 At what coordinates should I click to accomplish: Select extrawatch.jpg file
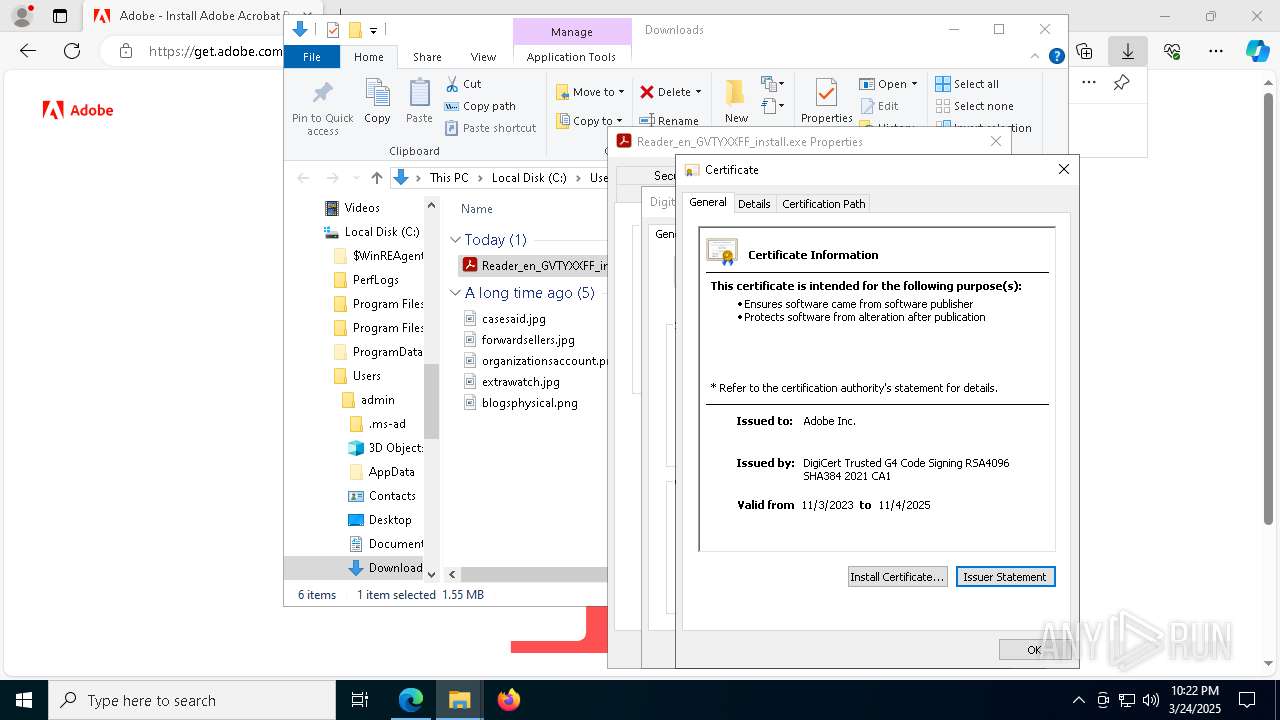pos(520,382)
